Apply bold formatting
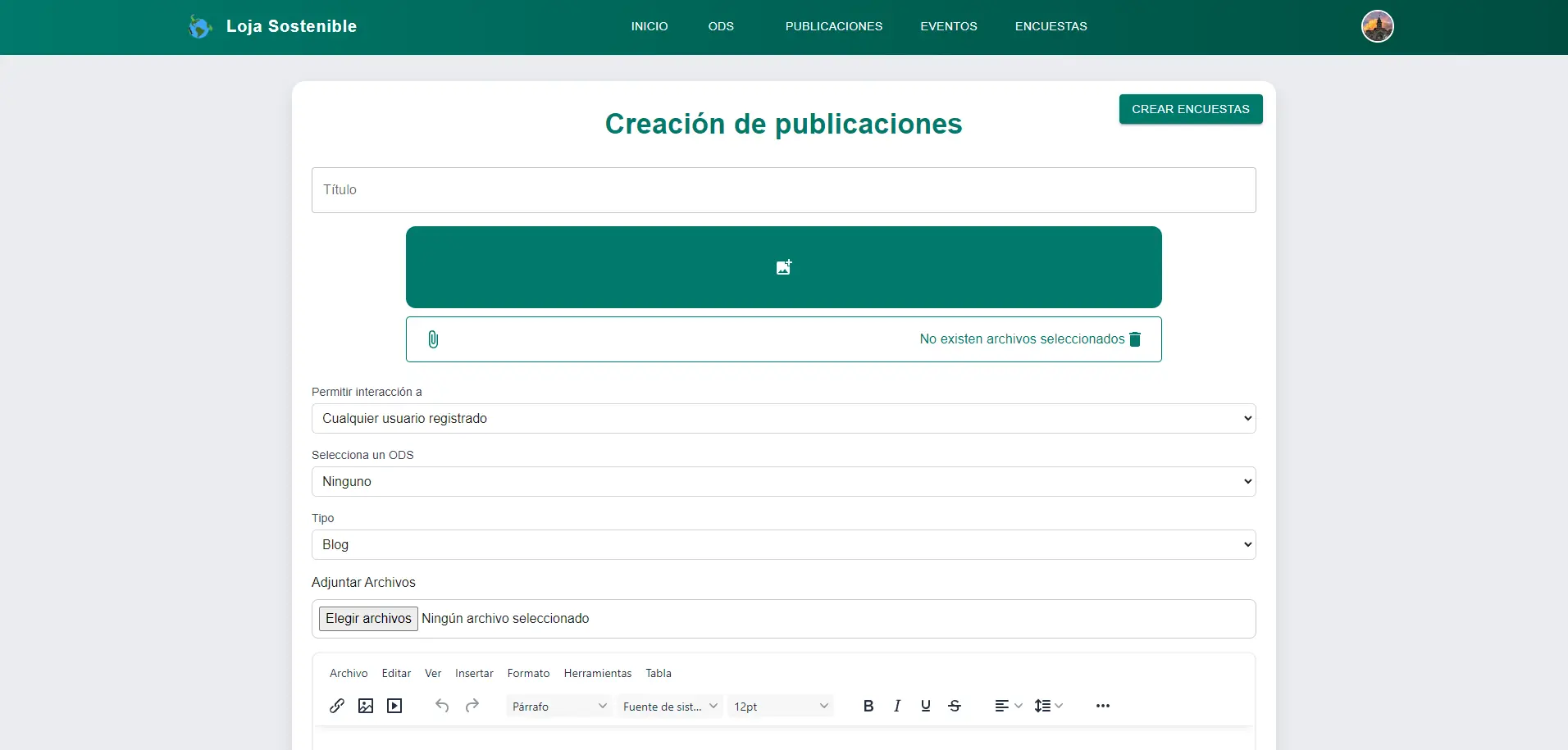 [868, 706]
